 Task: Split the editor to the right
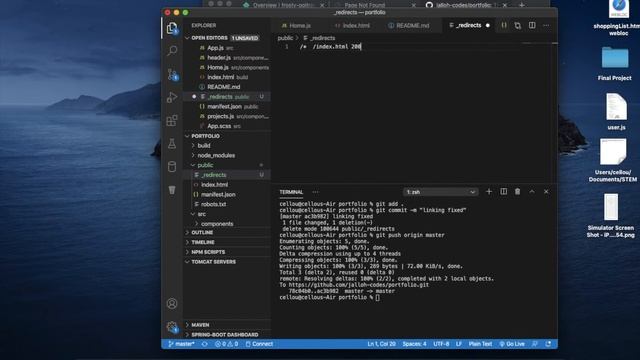click(x=532, y=25)
